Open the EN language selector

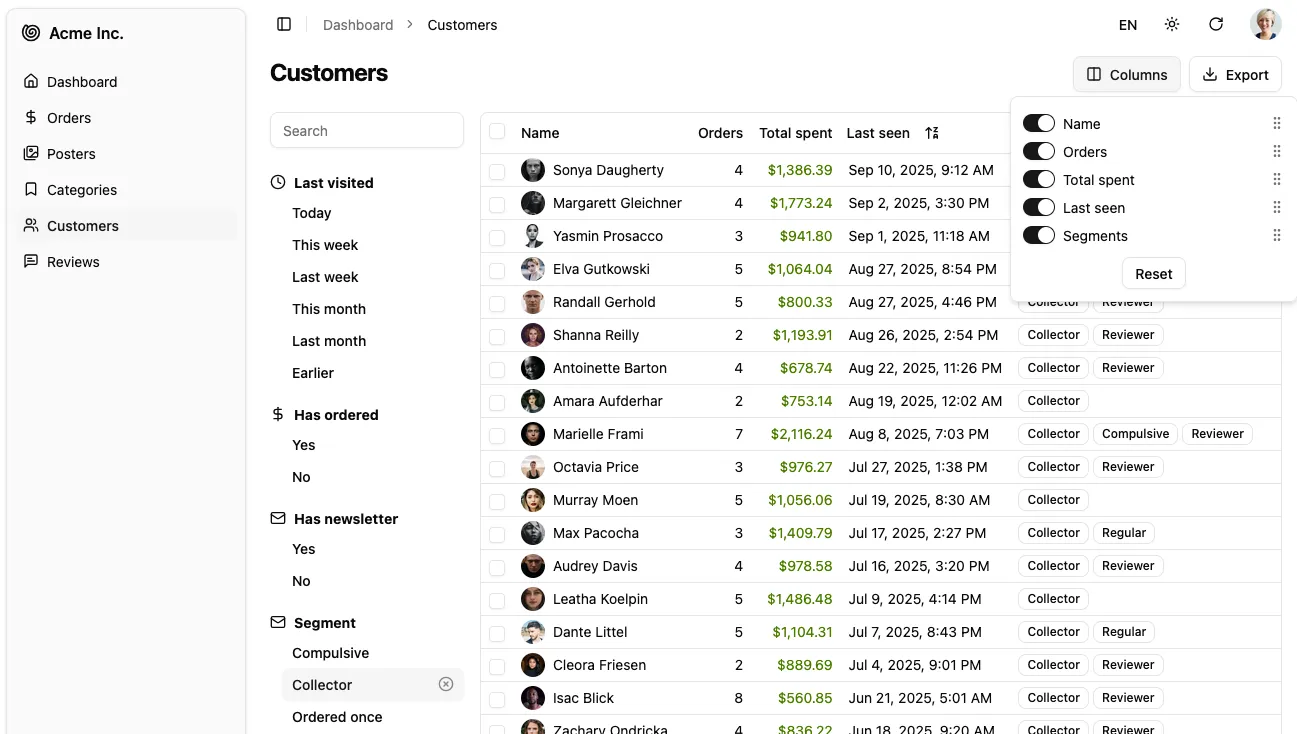1127,25
